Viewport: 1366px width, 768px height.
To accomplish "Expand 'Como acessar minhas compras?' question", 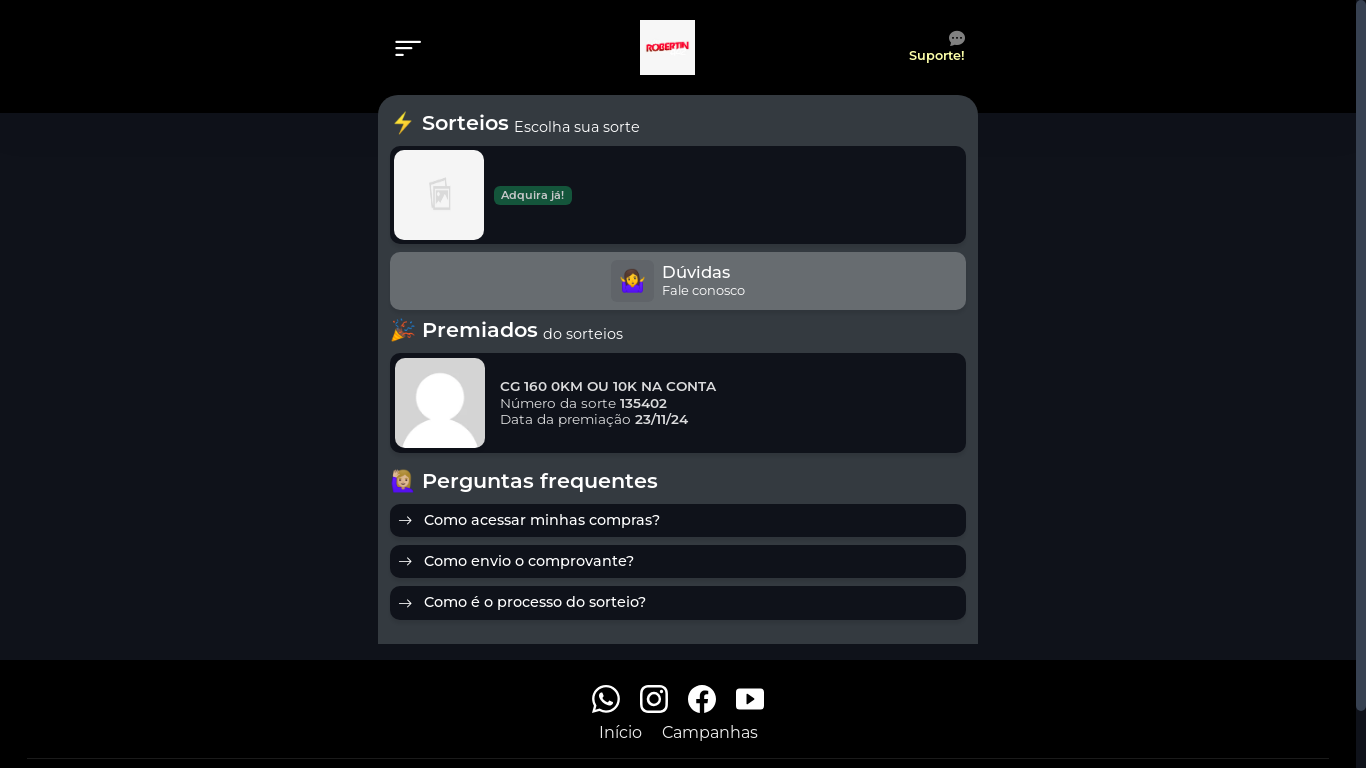I will click(x=677, y=520).
